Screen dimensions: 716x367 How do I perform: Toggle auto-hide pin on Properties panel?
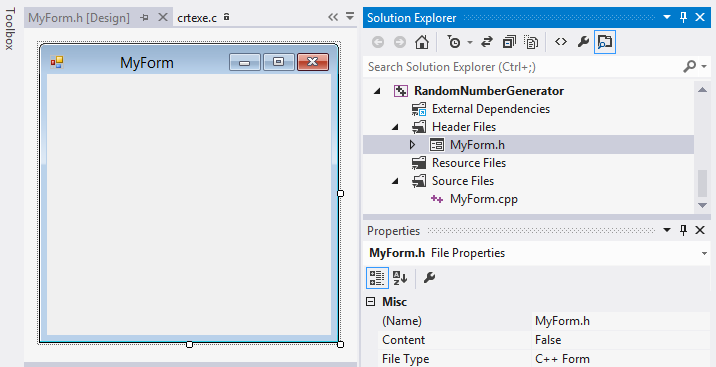click(x=684, y=230)
